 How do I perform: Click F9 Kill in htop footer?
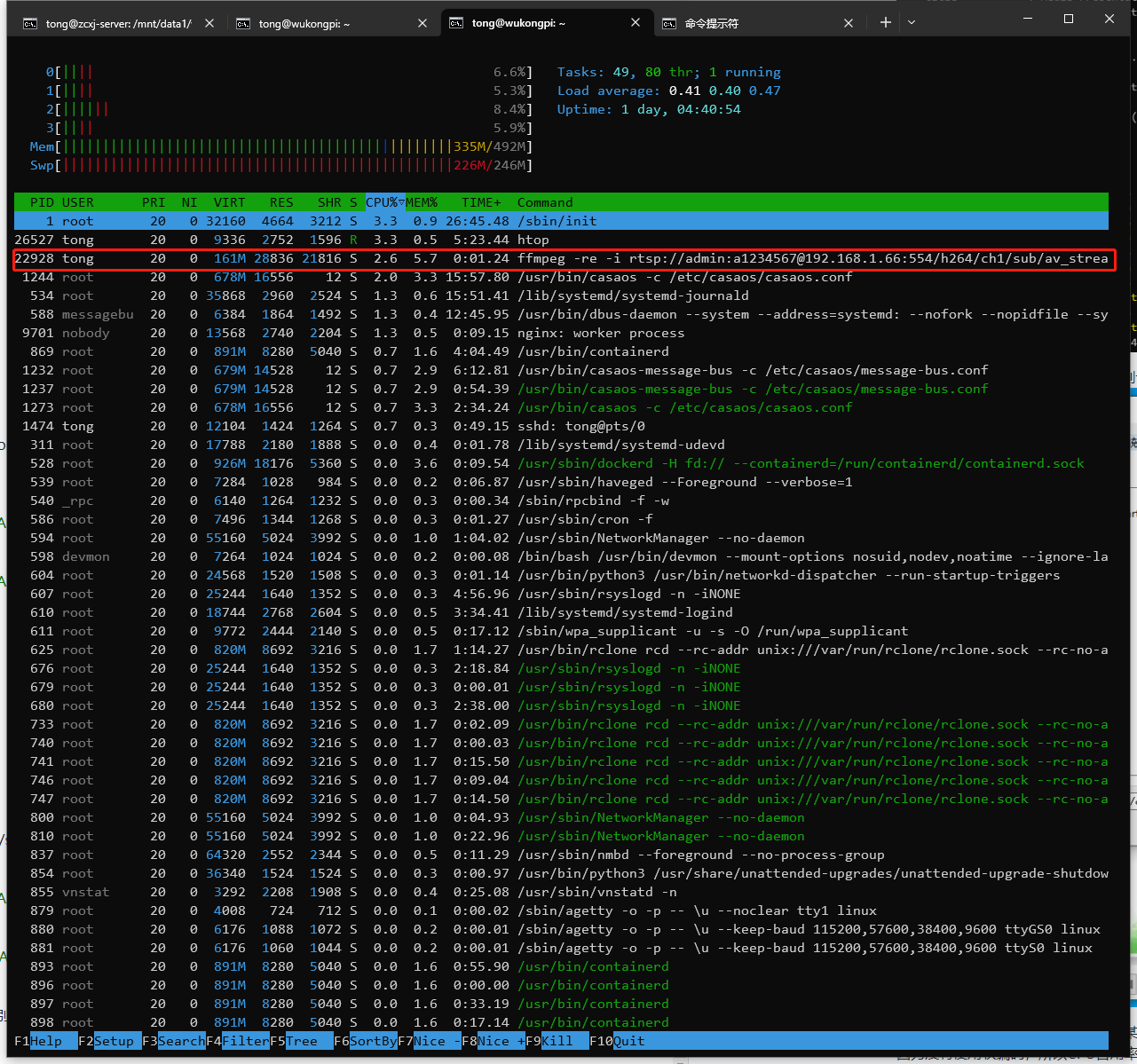pos(557,1041)
